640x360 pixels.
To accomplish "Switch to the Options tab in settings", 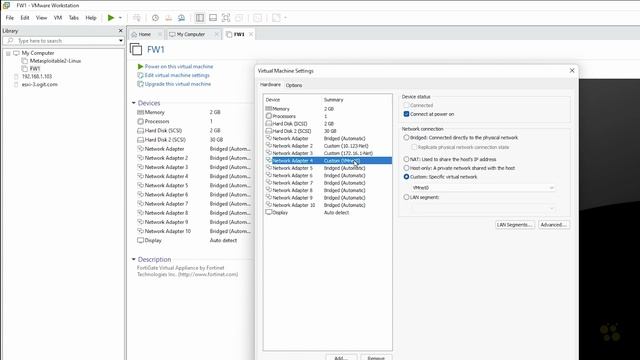I will point(294,85).
